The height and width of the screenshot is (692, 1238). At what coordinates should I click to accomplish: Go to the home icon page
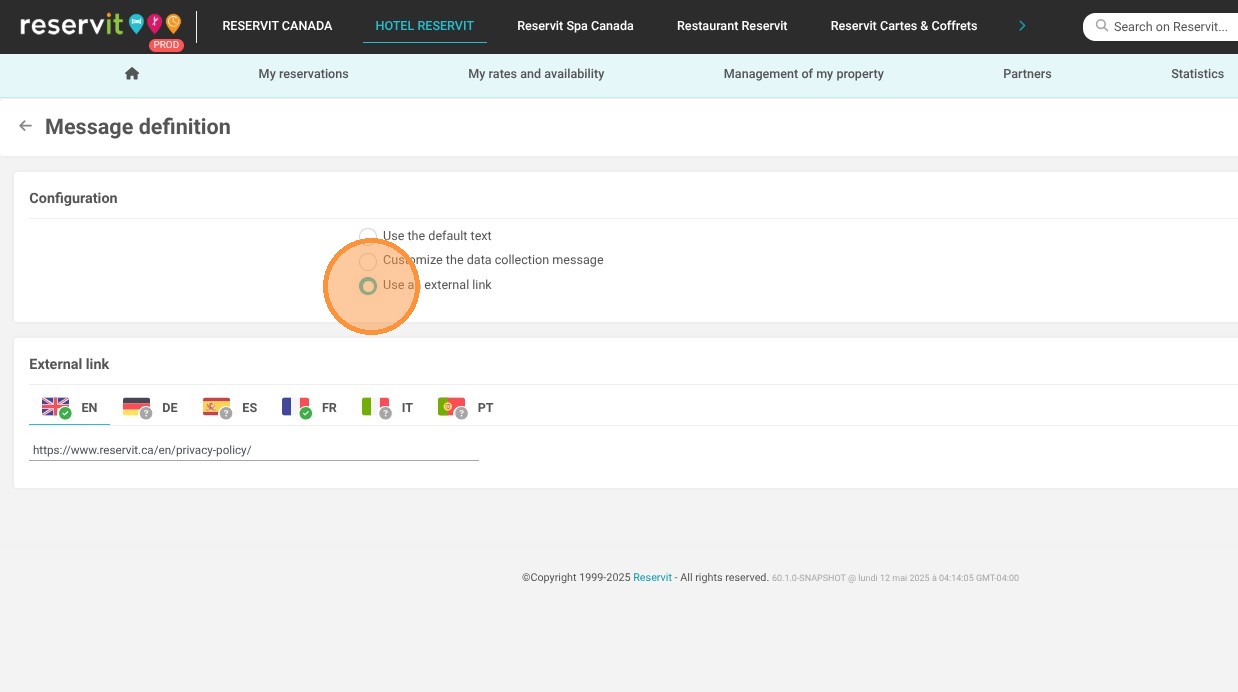(132, 73)
